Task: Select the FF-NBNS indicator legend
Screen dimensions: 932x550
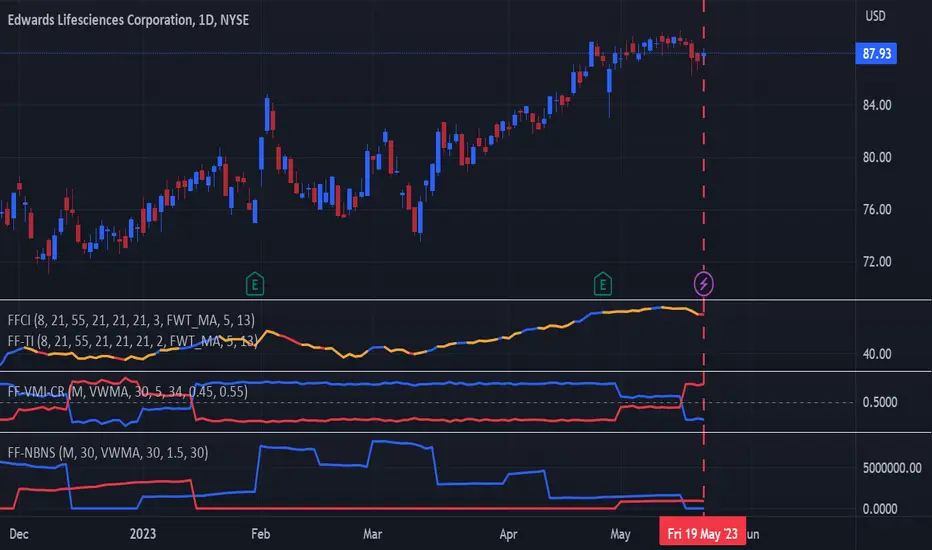Action: click(x=108, y=452)
